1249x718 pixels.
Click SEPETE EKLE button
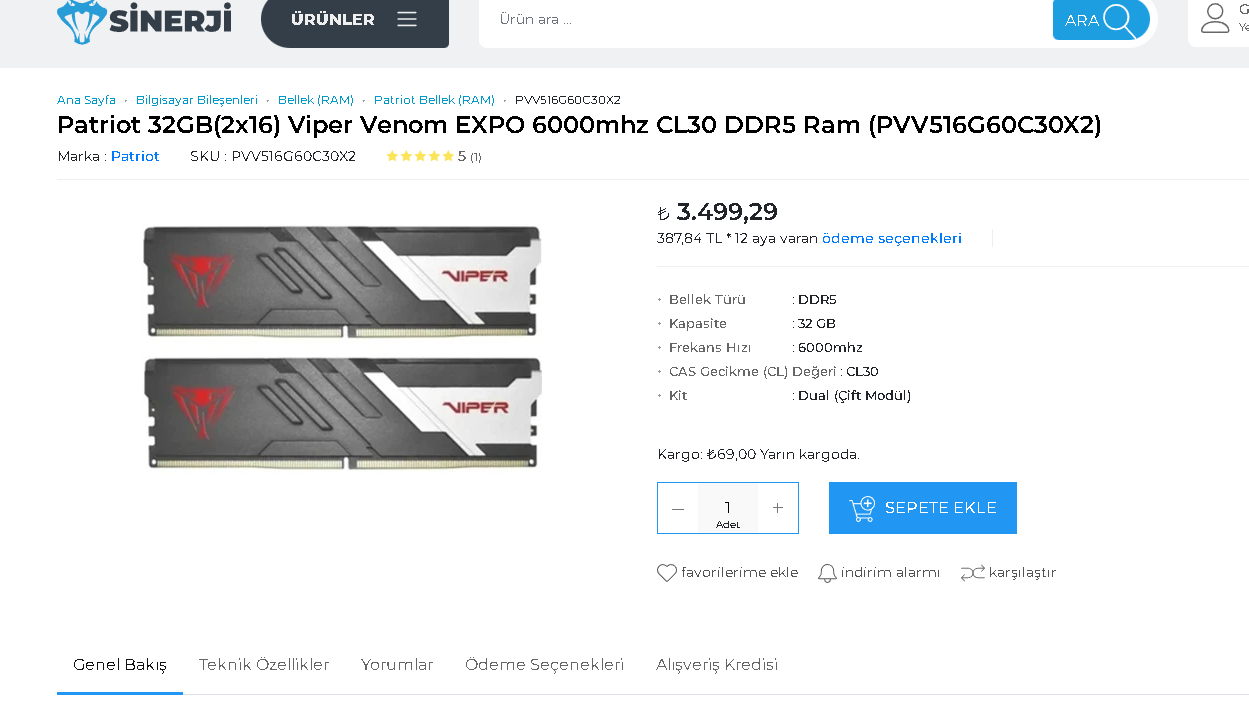[x=923, y=508]
